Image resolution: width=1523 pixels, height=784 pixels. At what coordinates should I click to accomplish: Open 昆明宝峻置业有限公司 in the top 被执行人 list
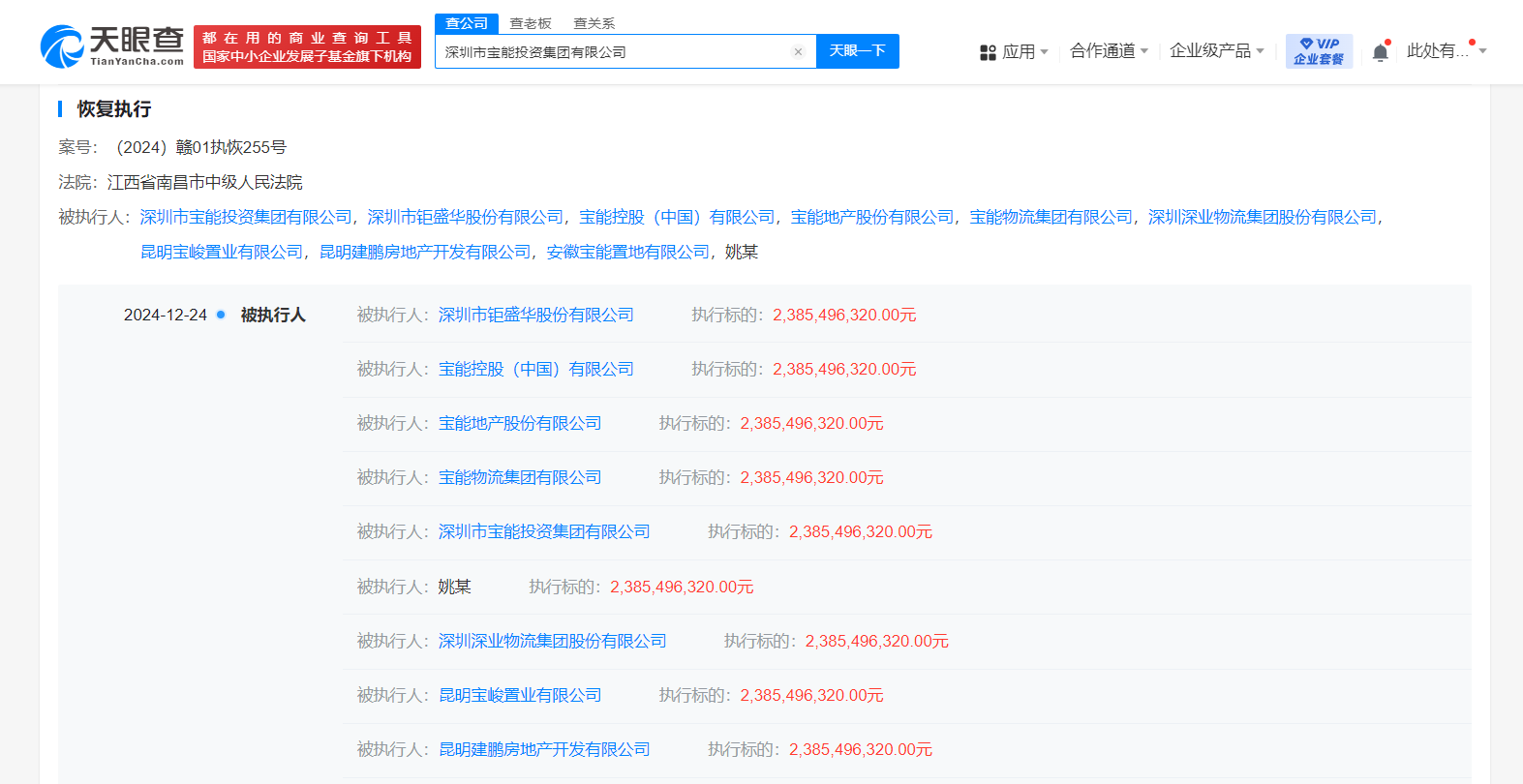tap(222, 252)
